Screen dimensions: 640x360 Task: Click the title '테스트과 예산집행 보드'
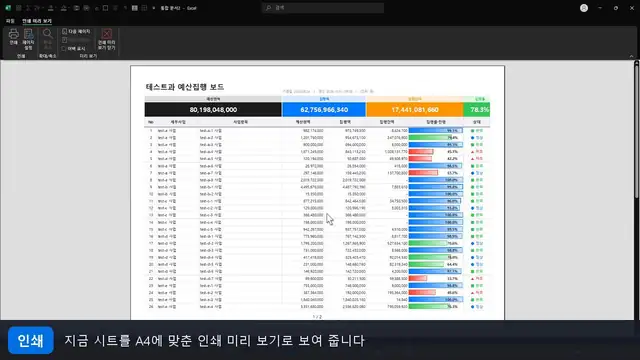click(x=184, y=87)
